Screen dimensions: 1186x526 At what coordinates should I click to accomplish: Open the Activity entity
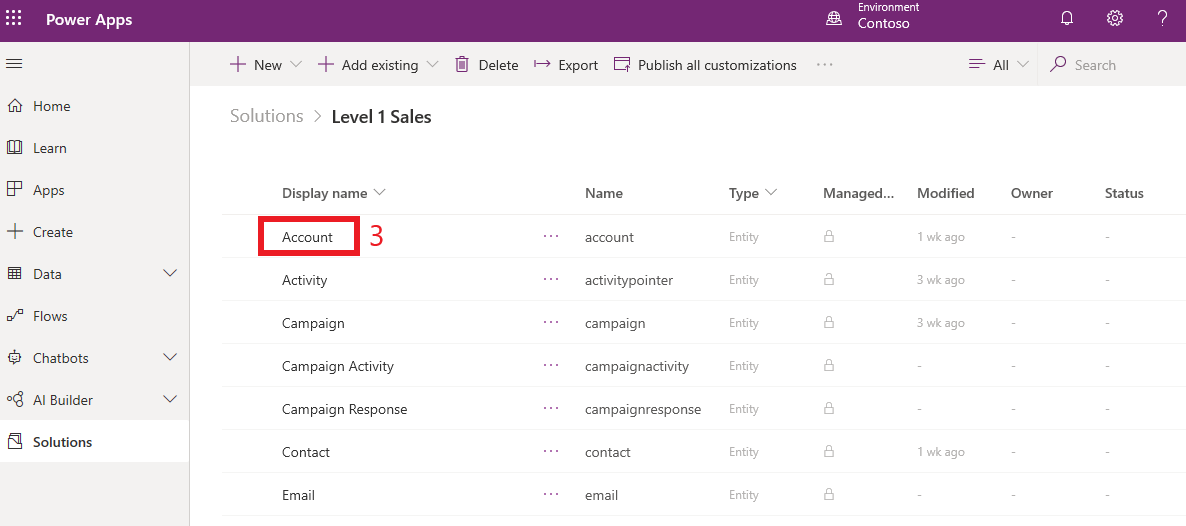304,280
